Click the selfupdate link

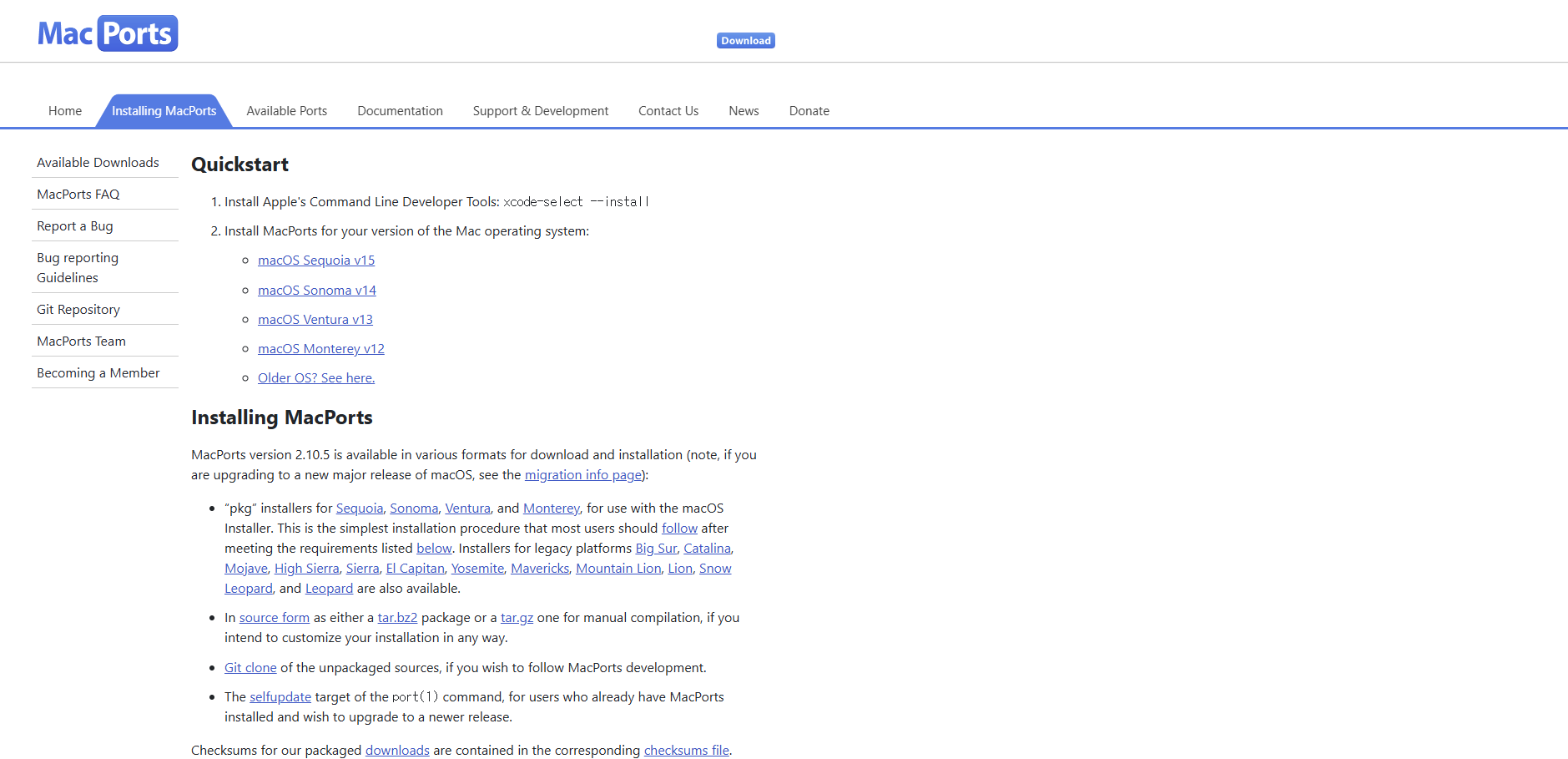pos(280,697)
